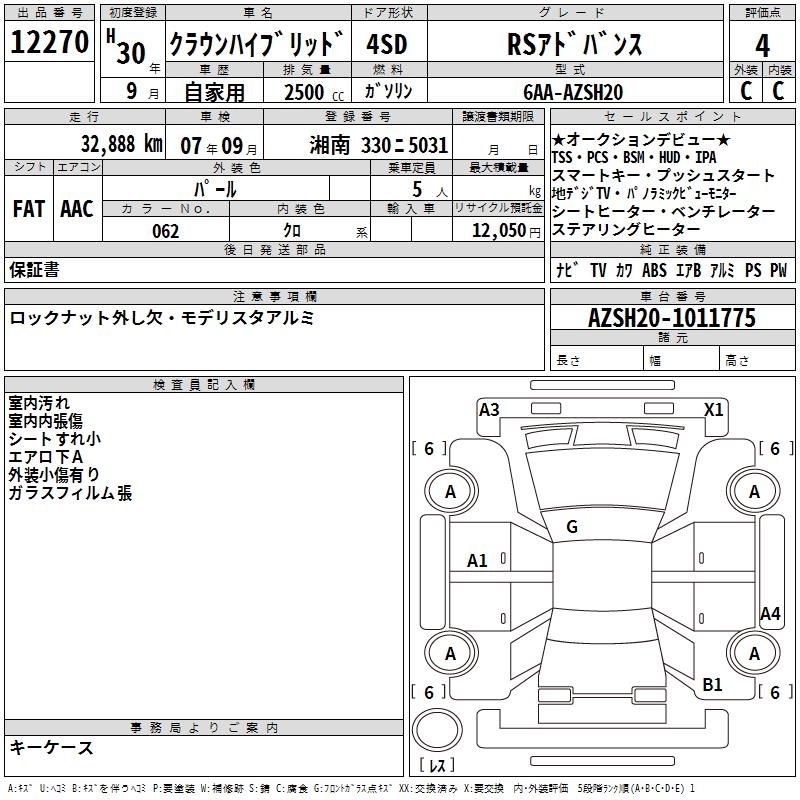Click the B1 rear fender mark
This screenshot has width=800, height=800.
click(712, 684)
